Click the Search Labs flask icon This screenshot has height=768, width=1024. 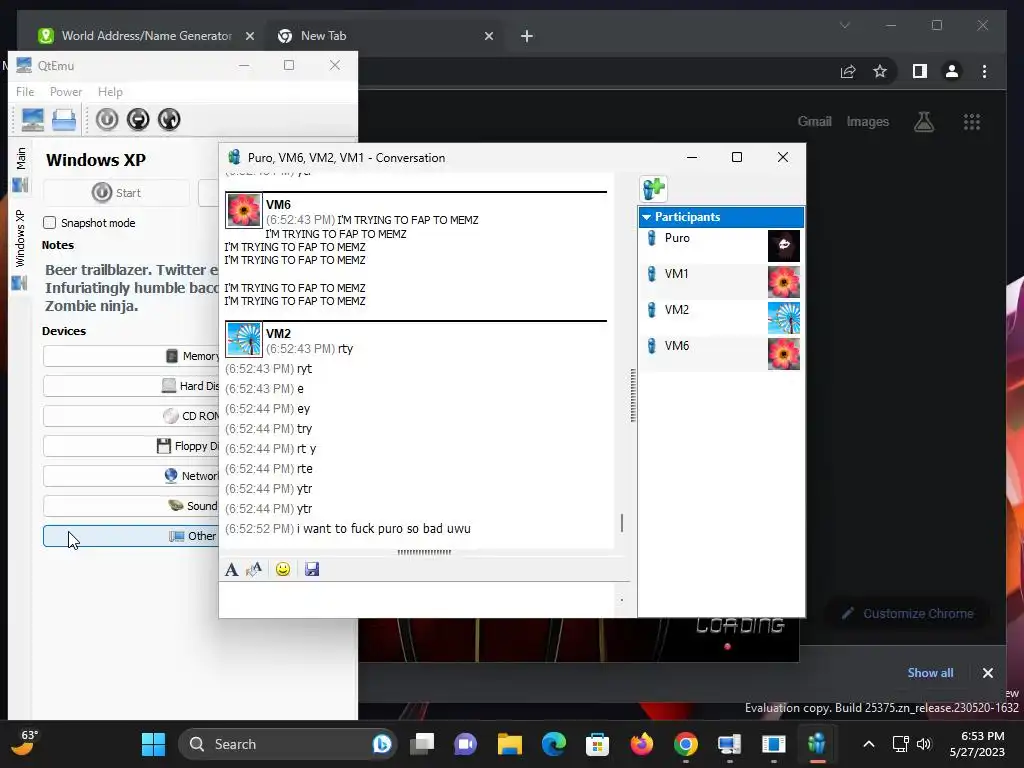pos(924,121)
